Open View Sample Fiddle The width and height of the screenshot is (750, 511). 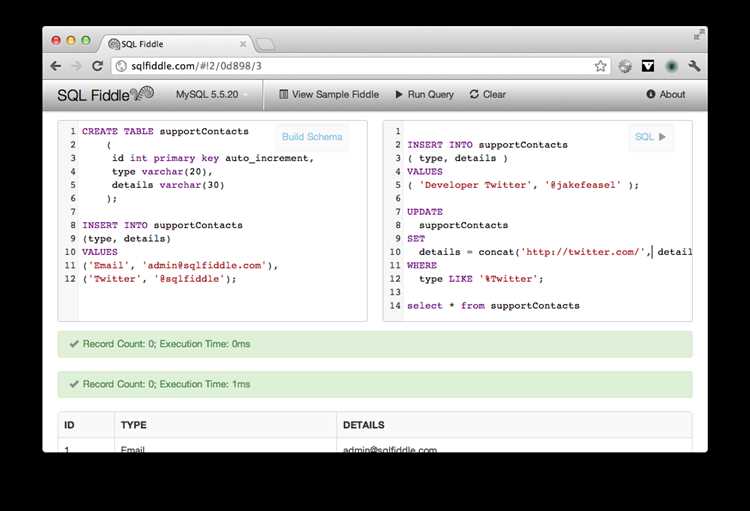coord(329,94)
